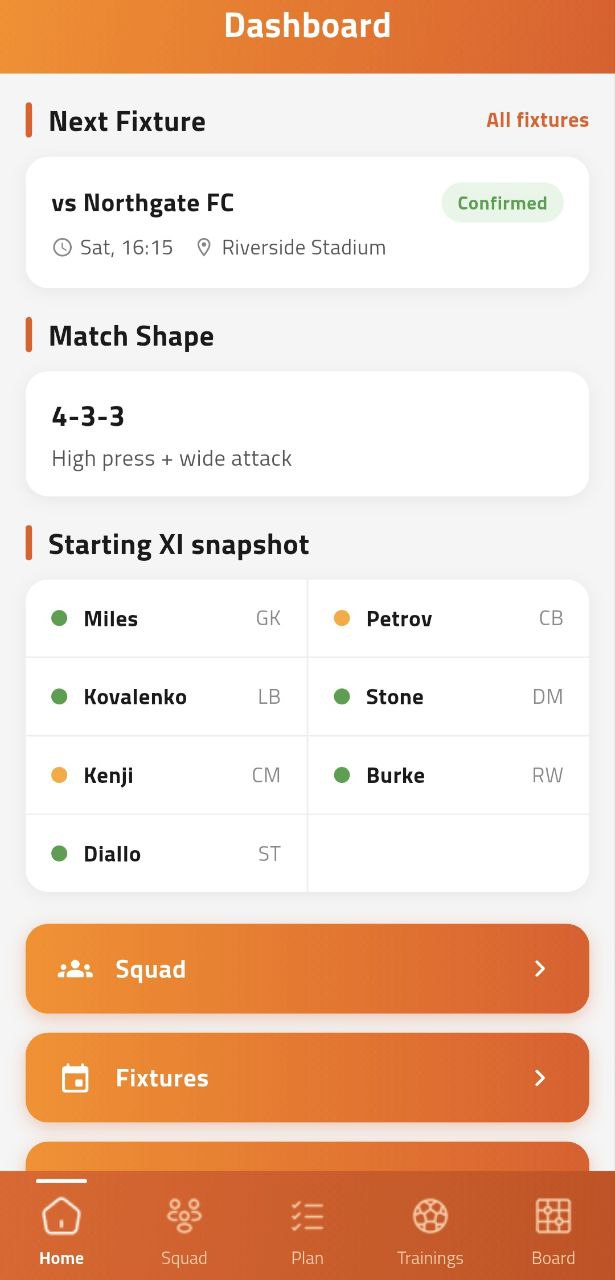Click the location pin beside Riverside Stadium
The width and height of the screenshot is (615, 1280).
coord(205,247)
